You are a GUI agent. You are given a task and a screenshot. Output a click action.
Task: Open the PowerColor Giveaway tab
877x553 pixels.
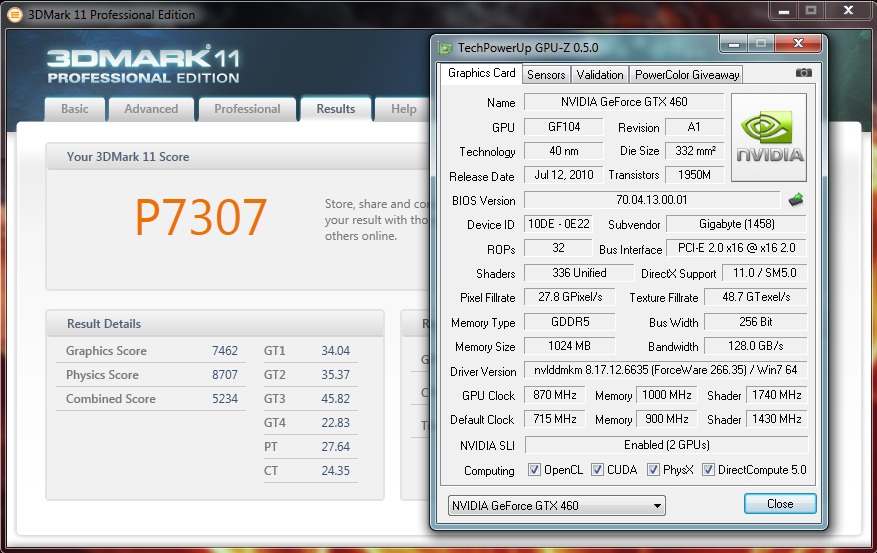(687, 75)
